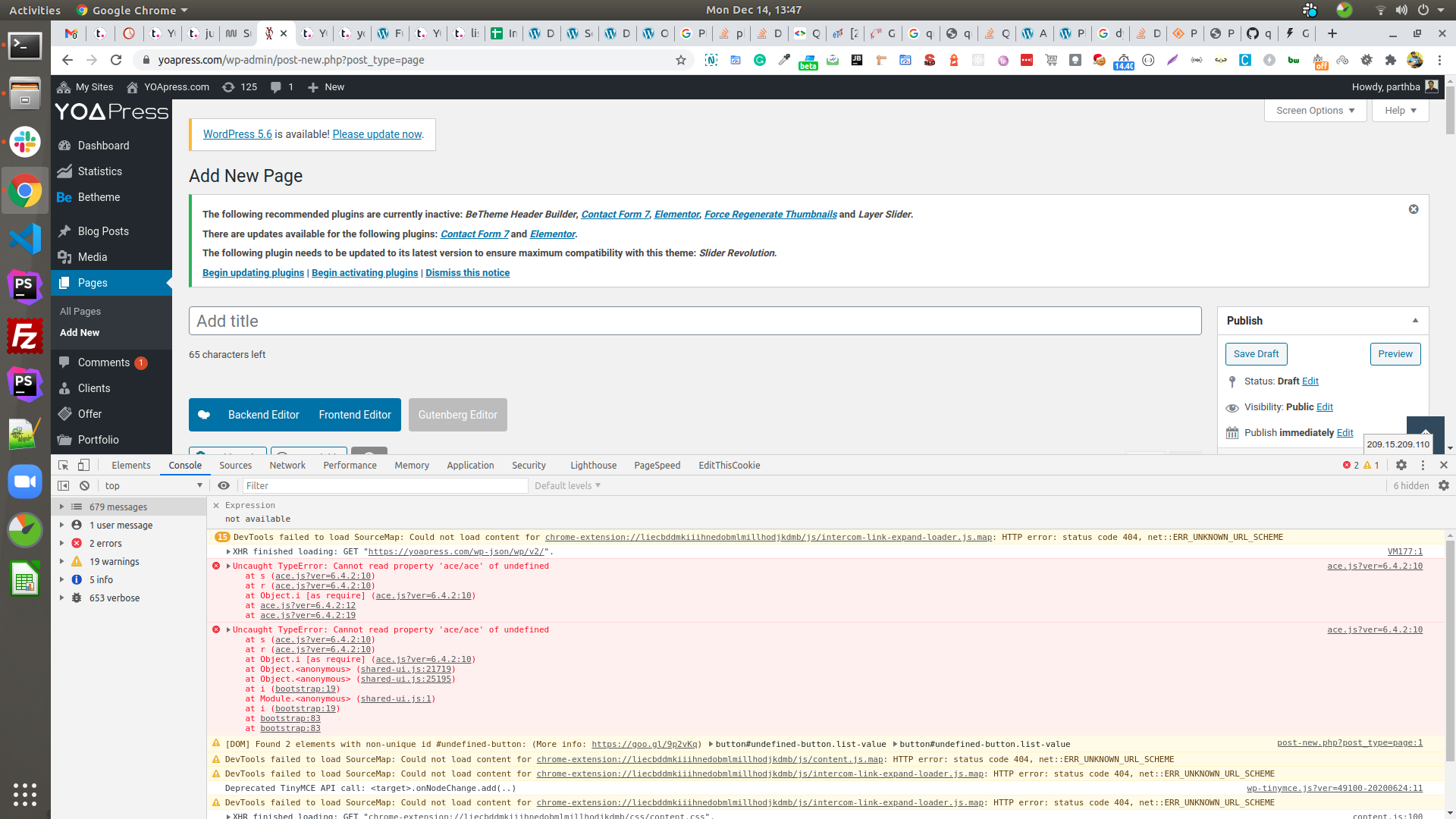Click Please update now link
1456x819 pixels.
(x=377, y=134)
